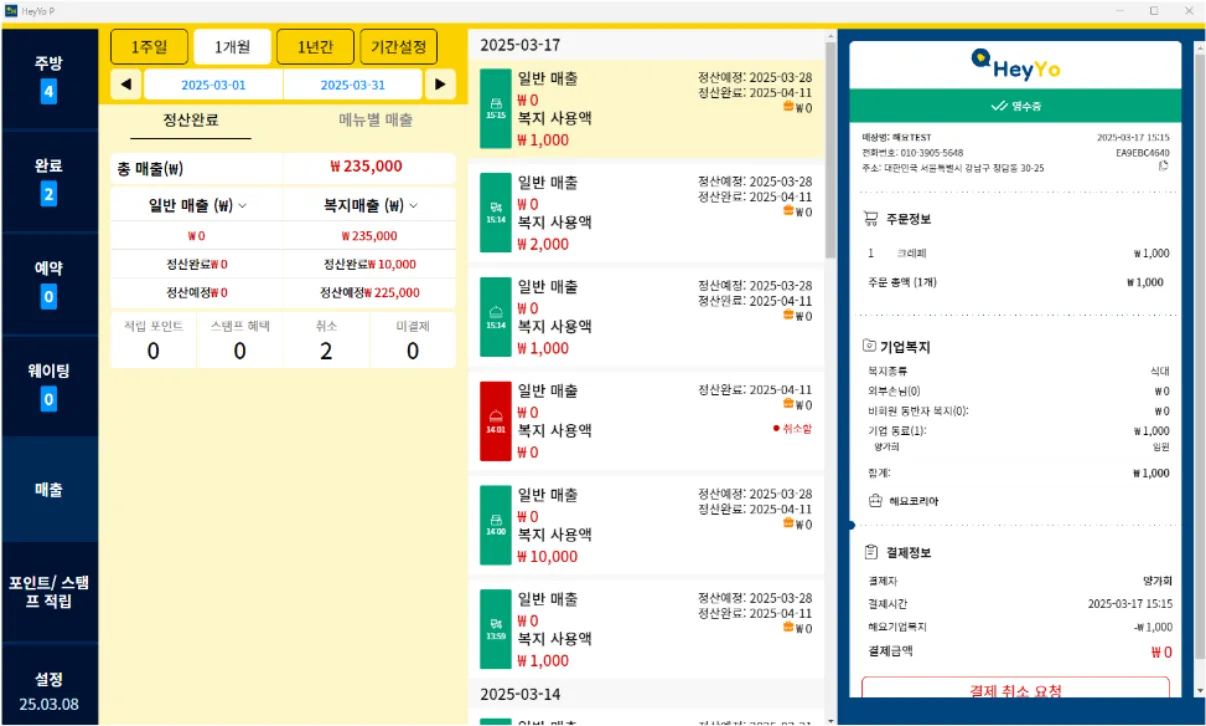Click the sales list vertical scrollbar

coord(830,150)
